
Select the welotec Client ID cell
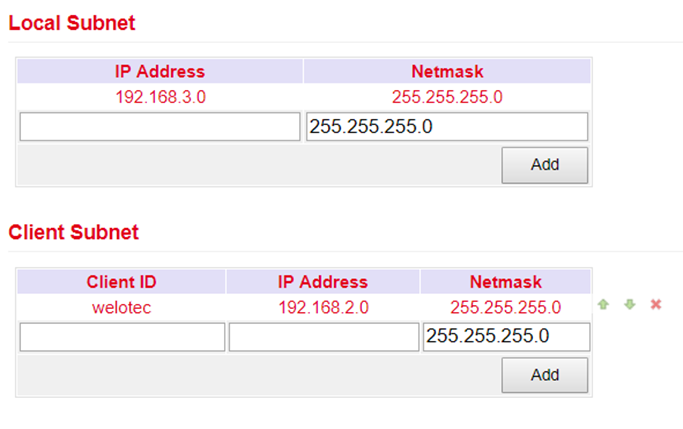point(121,308)
